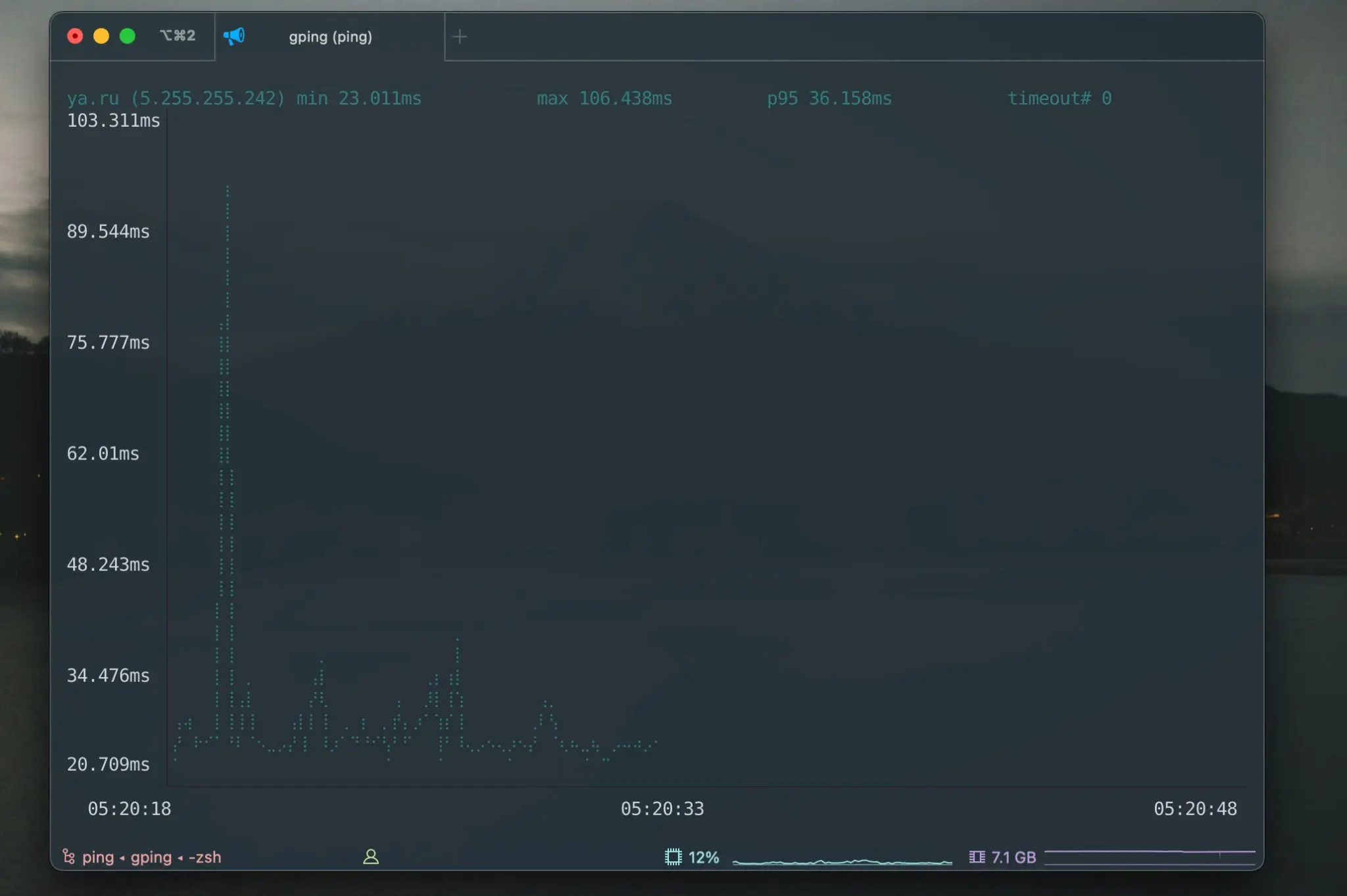
Task: Click the max 106.438ms statistic
Action: tap(604, 99)
